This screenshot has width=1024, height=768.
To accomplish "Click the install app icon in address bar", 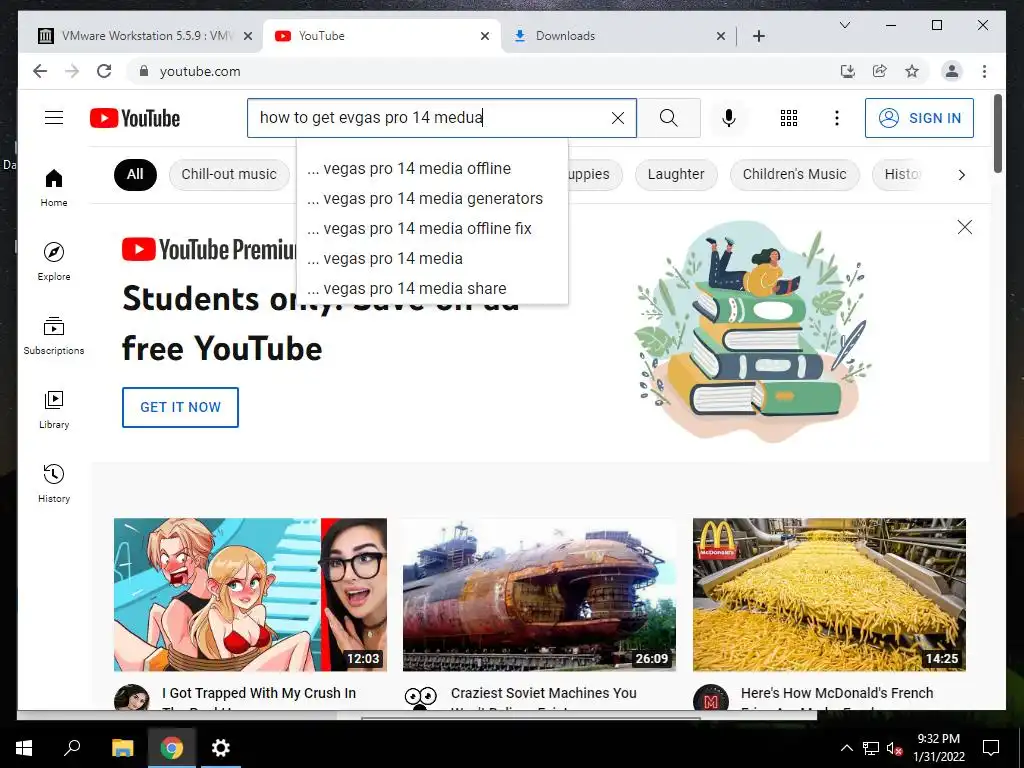I will 847,71.
